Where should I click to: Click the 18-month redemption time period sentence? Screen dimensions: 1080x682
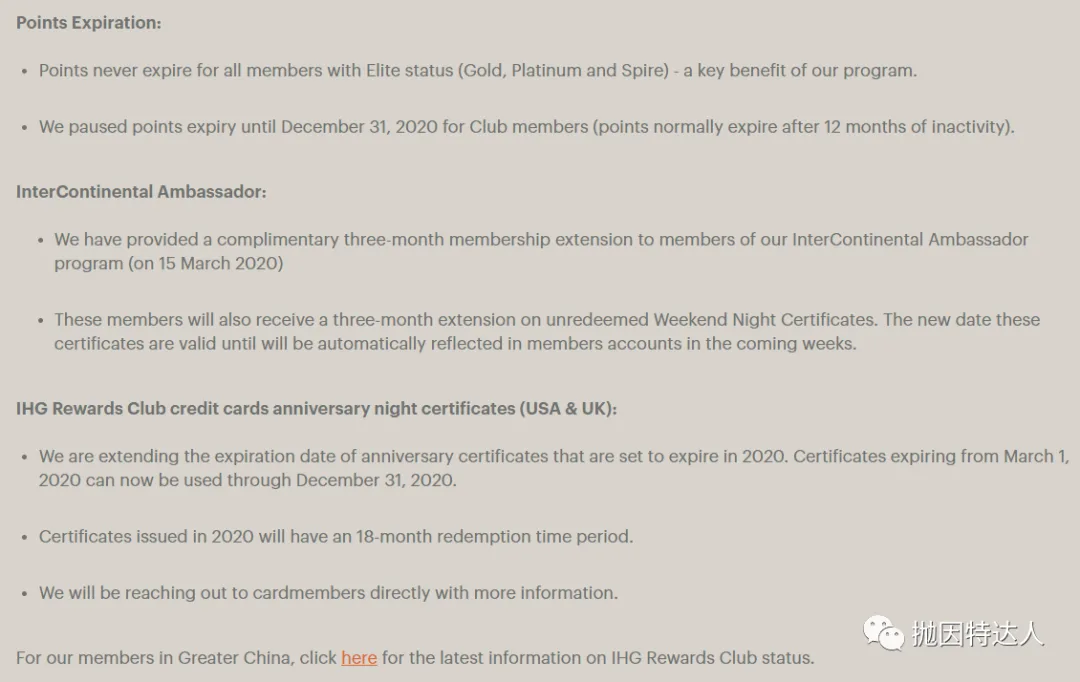tap(335, 537)
